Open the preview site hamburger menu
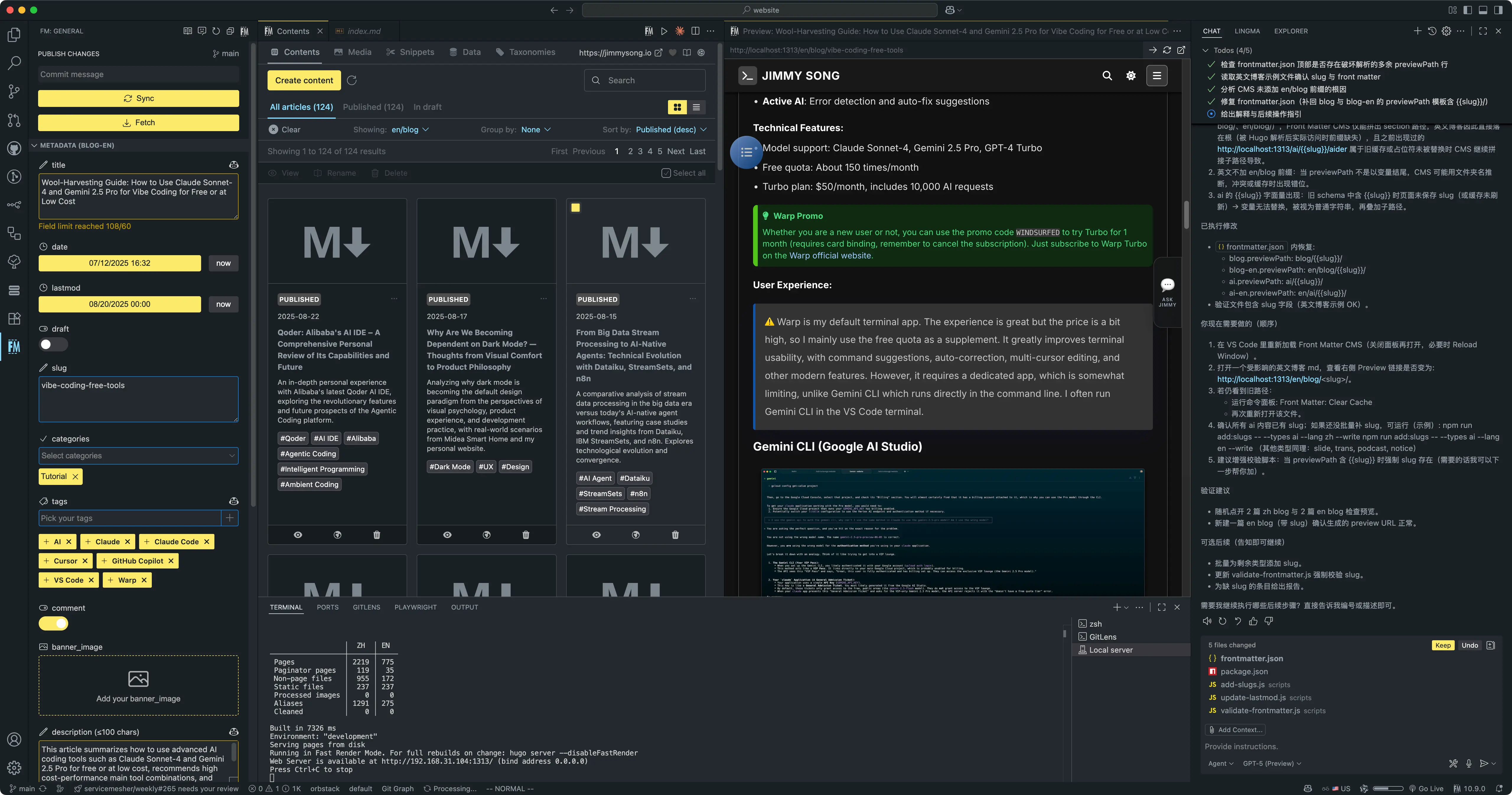The image size is (1512, 795). (x=1157, y=76)
